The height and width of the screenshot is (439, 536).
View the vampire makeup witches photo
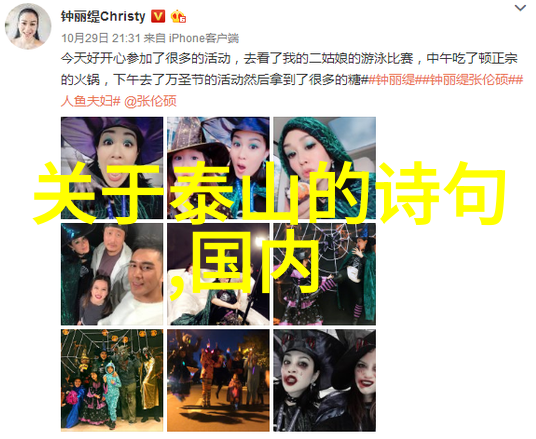[324, 380]
